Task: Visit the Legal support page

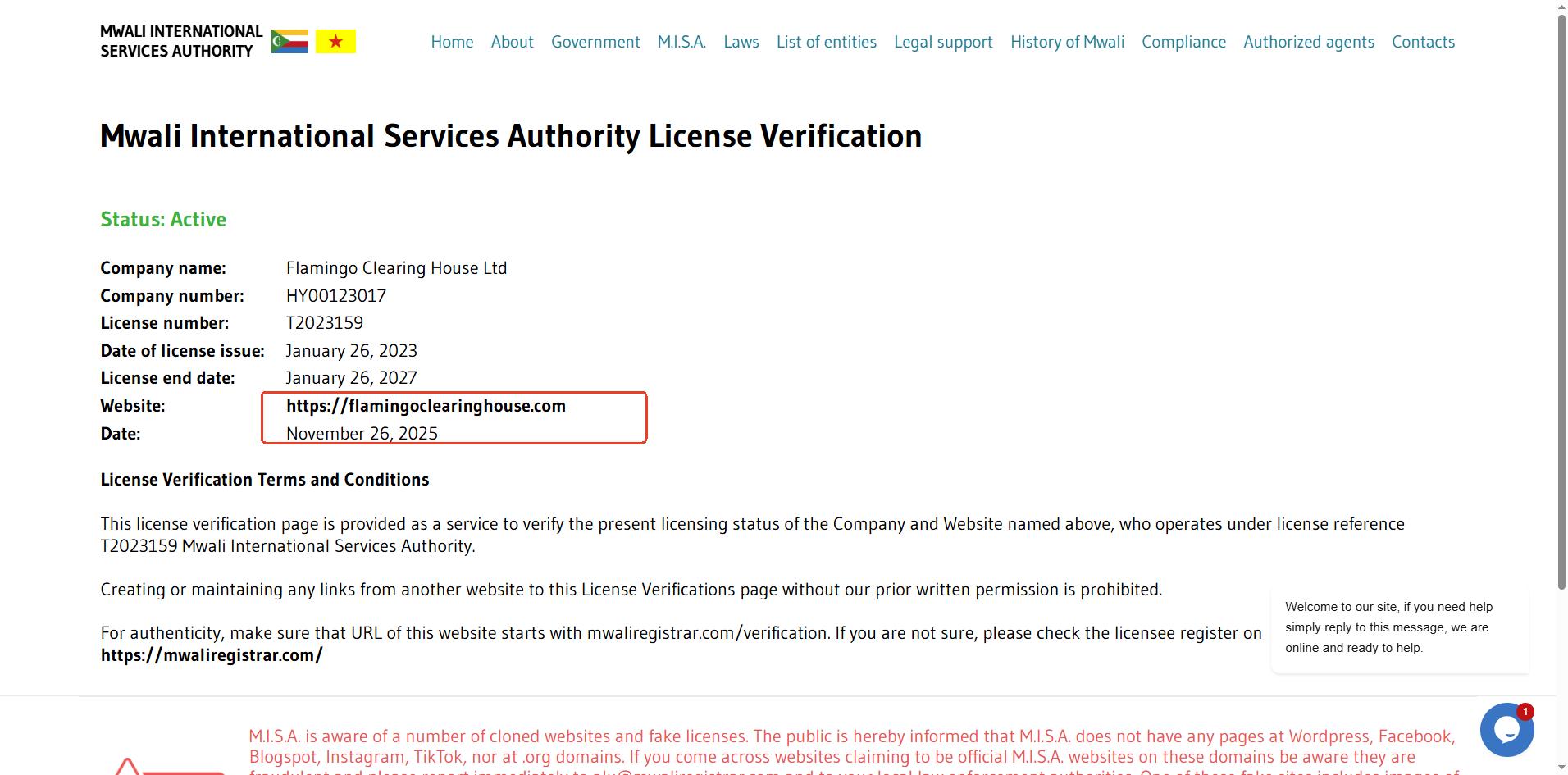Action: (x=943, y=42)
